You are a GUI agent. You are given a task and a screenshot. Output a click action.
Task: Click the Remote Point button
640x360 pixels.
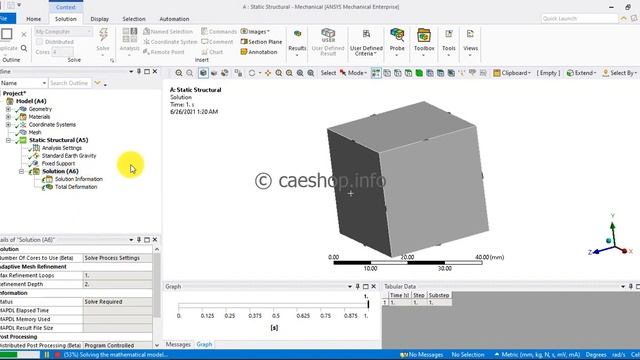click(164, 52)
